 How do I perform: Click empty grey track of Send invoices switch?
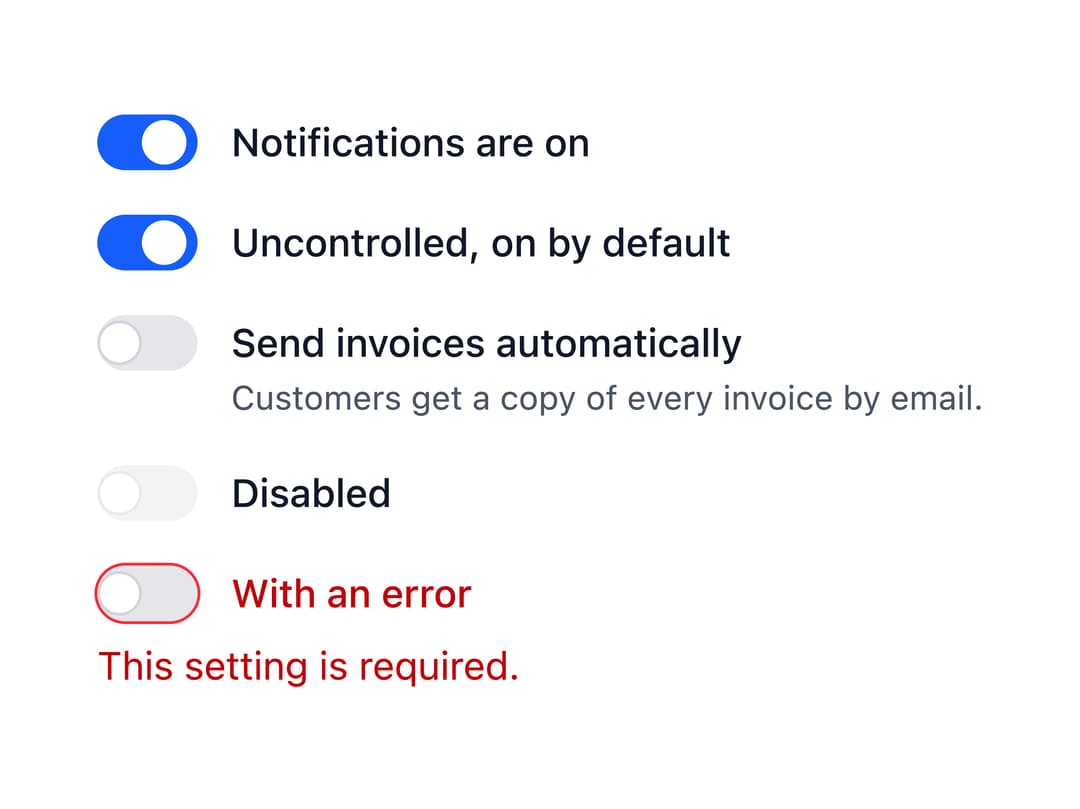169,343
